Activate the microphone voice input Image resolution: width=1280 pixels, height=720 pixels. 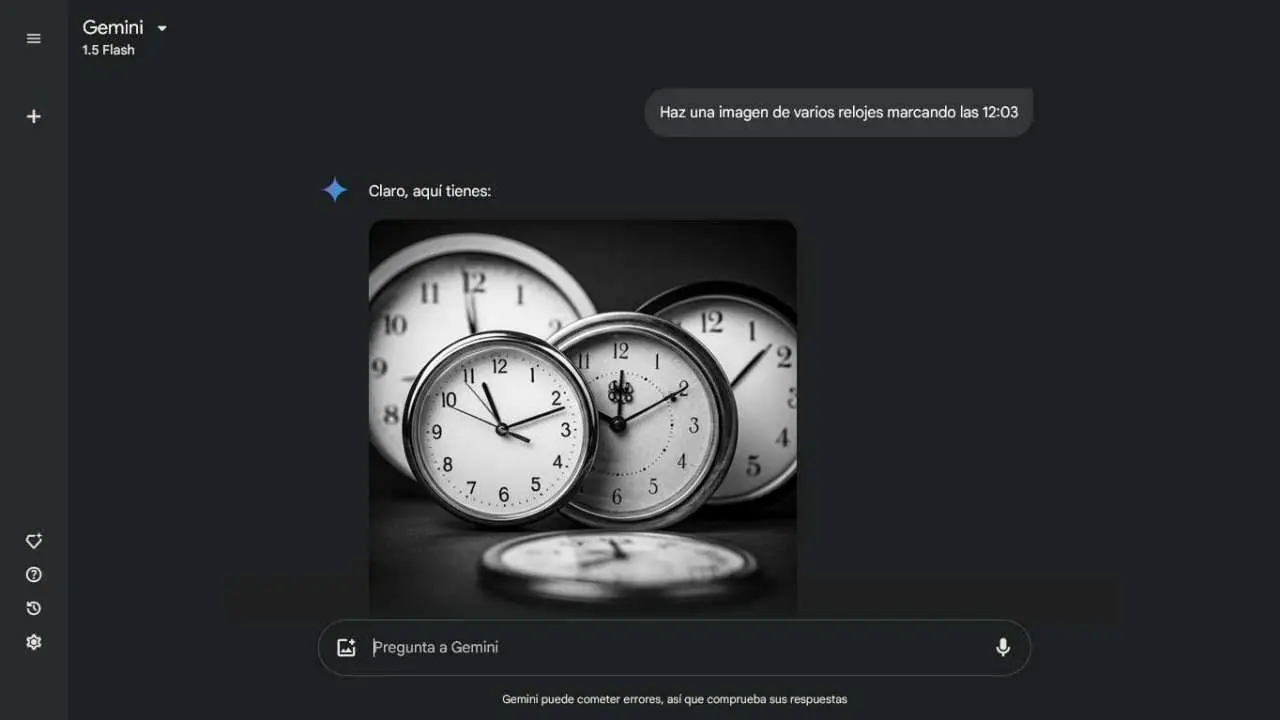[x=1002, y=648]
